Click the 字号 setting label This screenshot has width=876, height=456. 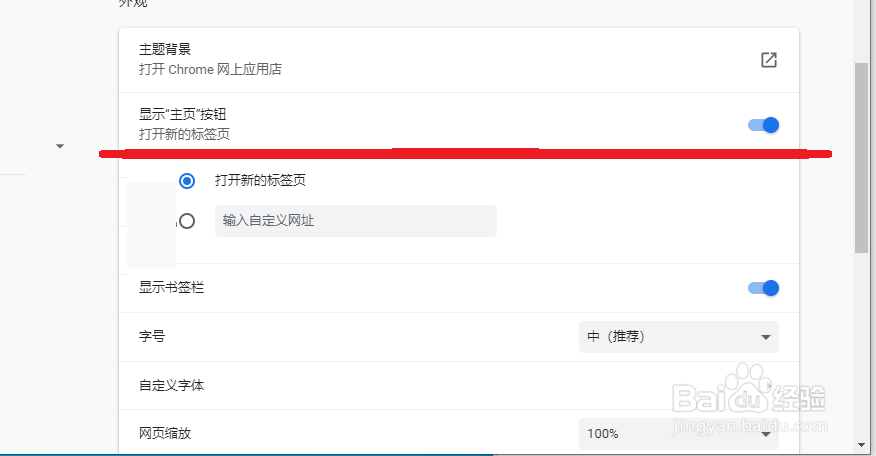152,337
